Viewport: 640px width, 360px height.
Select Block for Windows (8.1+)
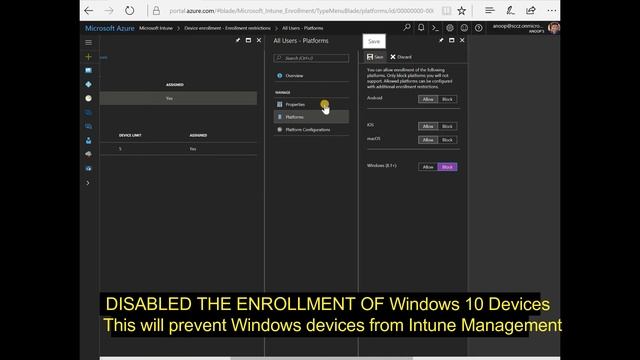tap(447, 167)
